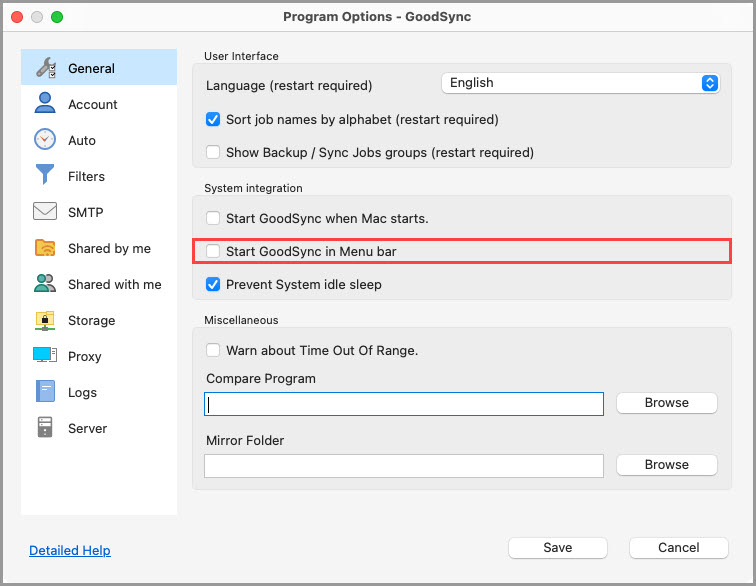Disable Prevent System idle sleep
756x586 pixels.
point(213,285)
